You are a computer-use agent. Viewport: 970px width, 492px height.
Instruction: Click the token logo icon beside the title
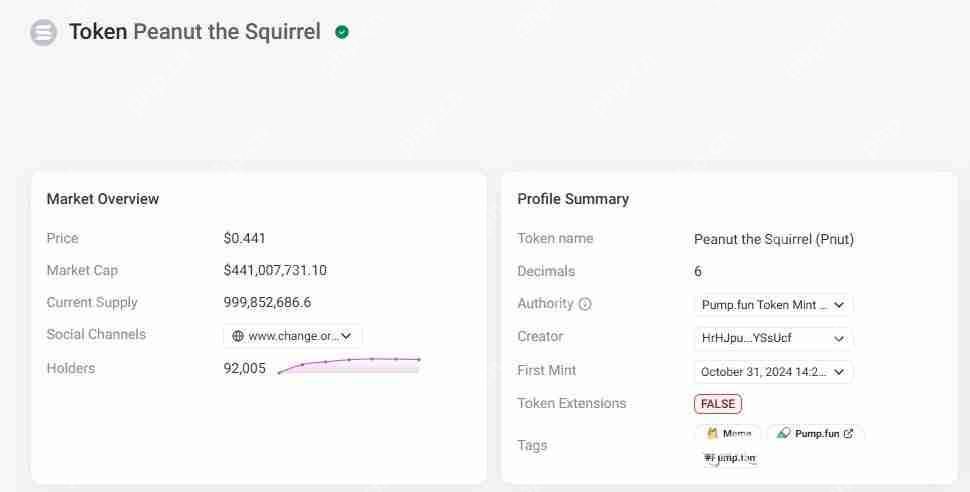pyautogui.click(x=44, y=33)
